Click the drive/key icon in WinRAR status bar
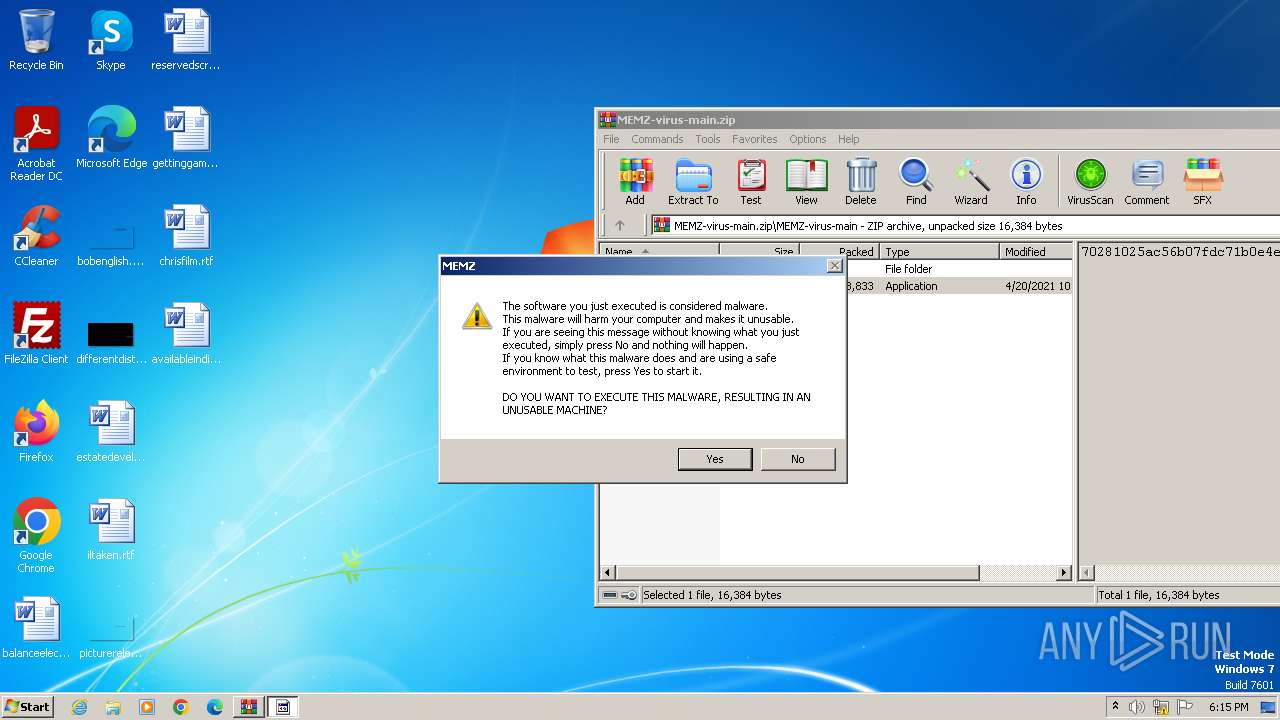The height and width of the screenshot is (720, 1280). pyautogui.click(x=619, y=595)
